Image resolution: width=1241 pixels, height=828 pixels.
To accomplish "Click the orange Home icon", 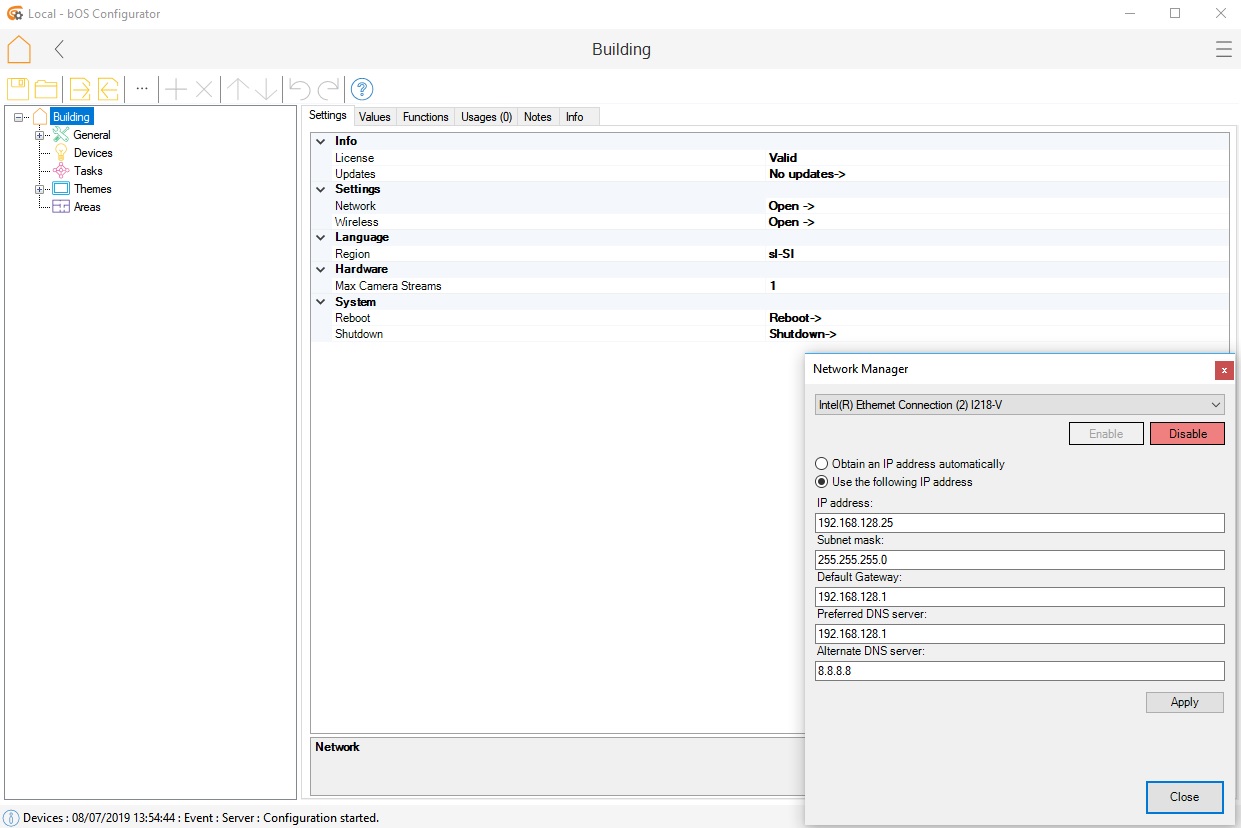I will (19, 49).
